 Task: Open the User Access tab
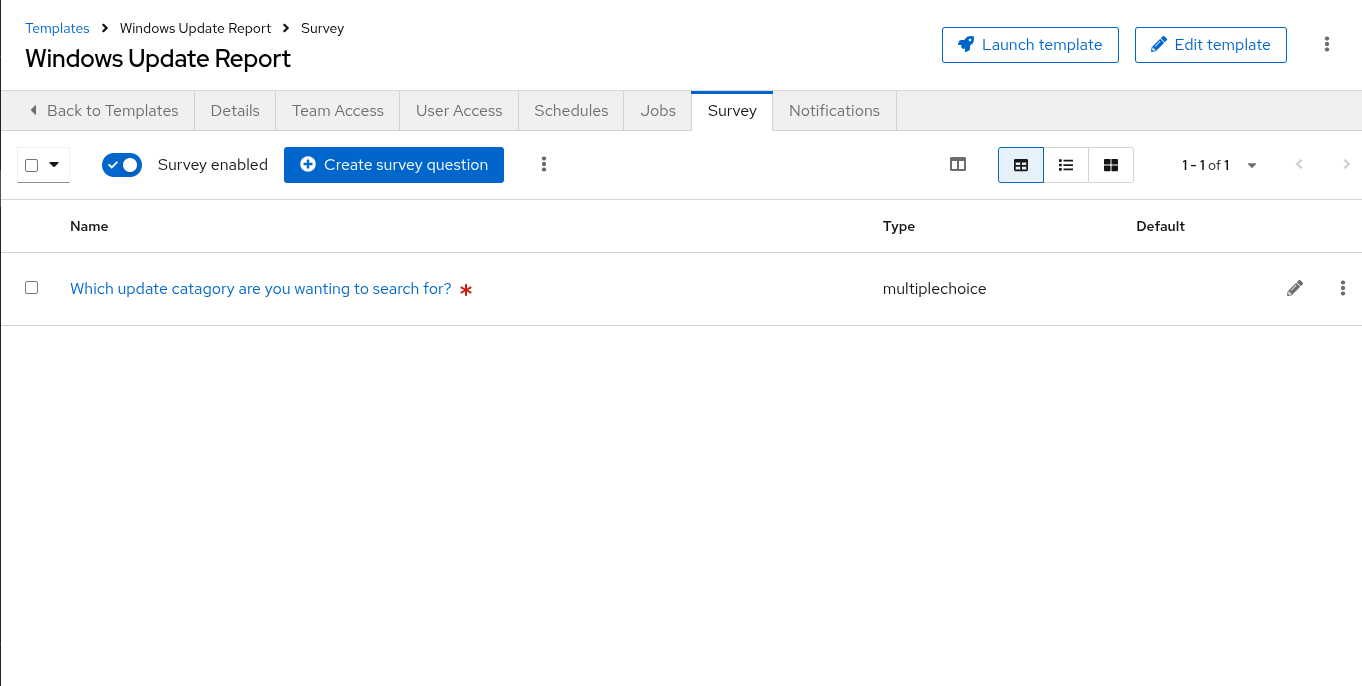pyautogui.click(x=459, y=111)
